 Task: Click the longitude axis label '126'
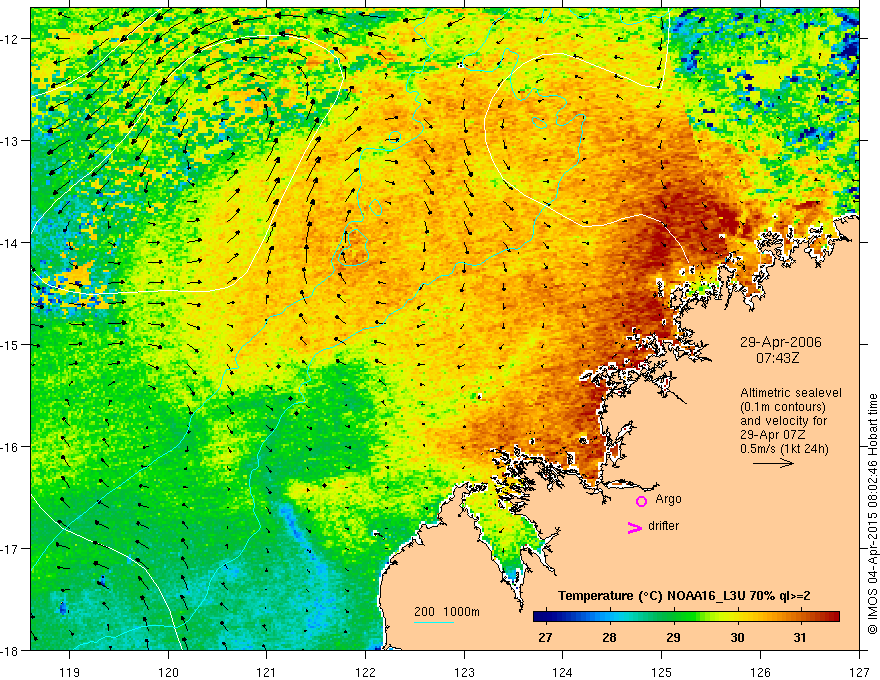pyautogui.click(x=760, y=672)
